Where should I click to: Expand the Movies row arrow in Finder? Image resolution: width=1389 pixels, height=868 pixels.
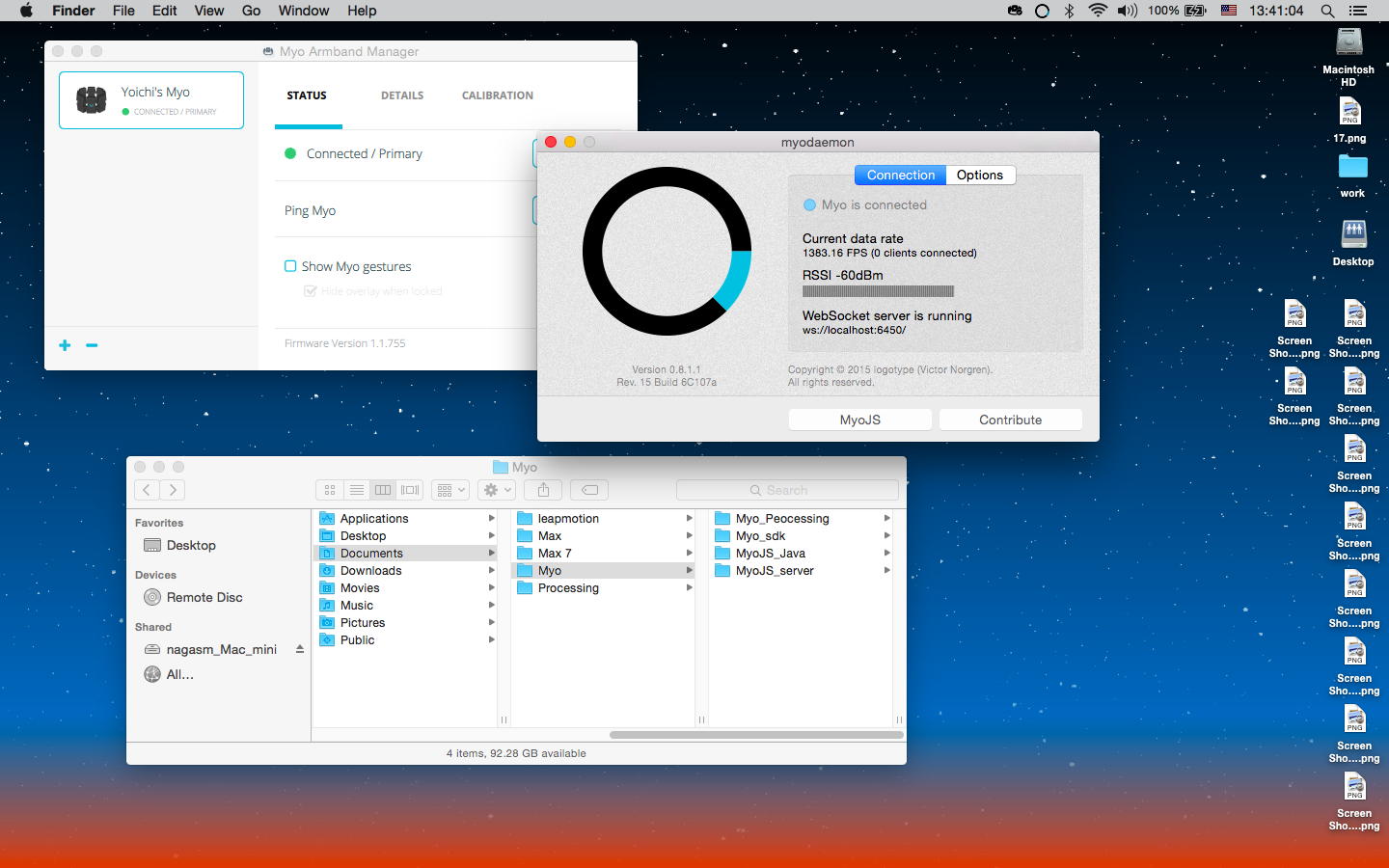492,587
